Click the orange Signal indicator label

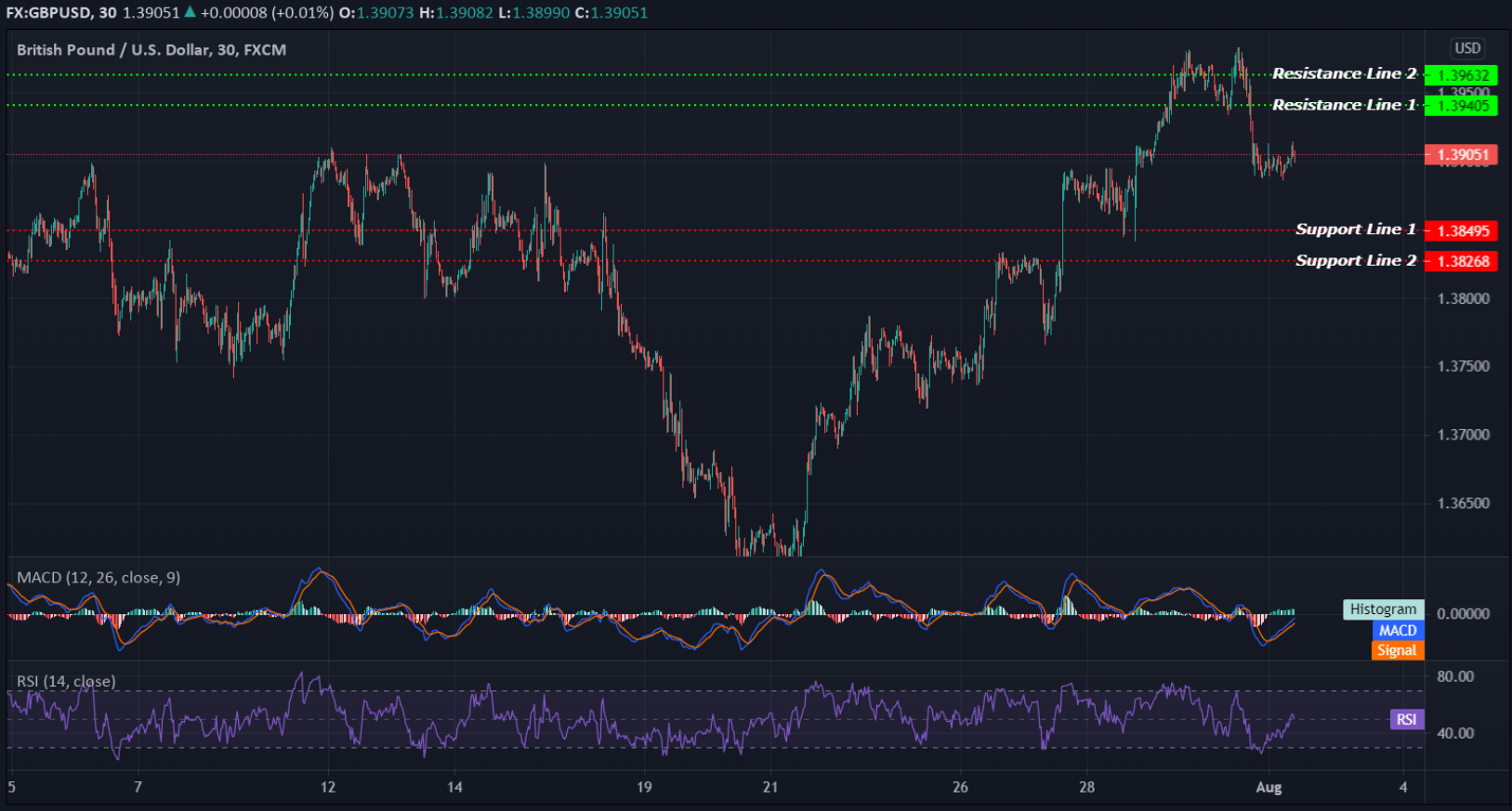(1398, 650)
